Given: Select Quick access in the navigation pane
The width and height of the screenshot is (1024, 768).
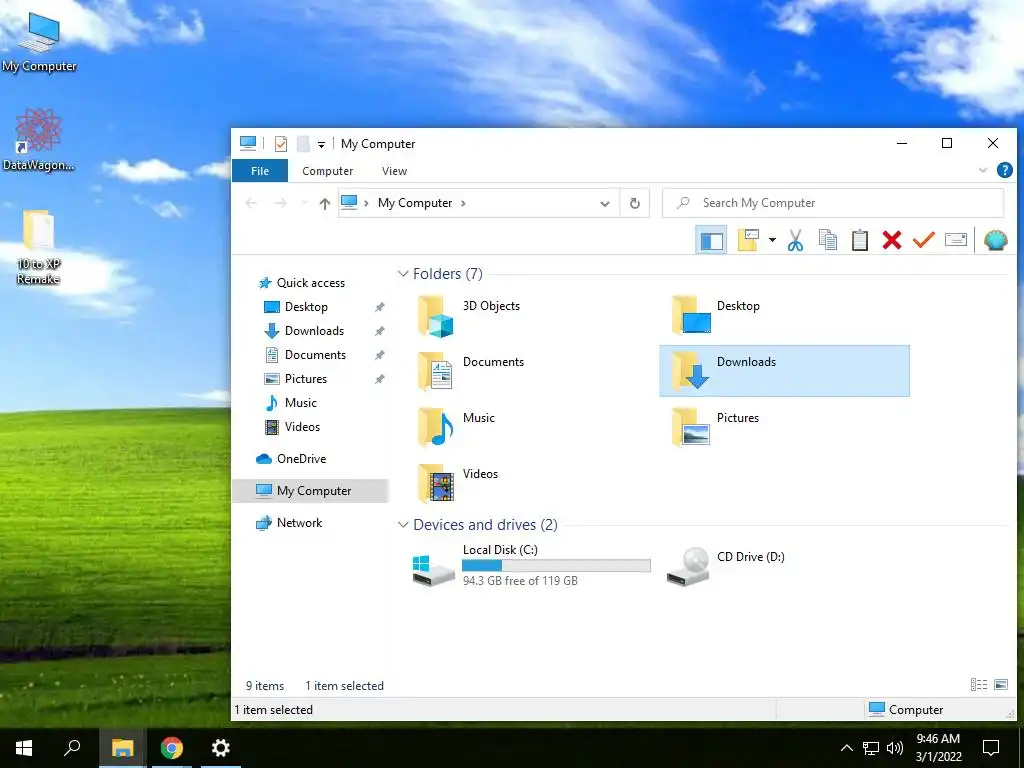Looking at the screenshot, I should [310, 283].
